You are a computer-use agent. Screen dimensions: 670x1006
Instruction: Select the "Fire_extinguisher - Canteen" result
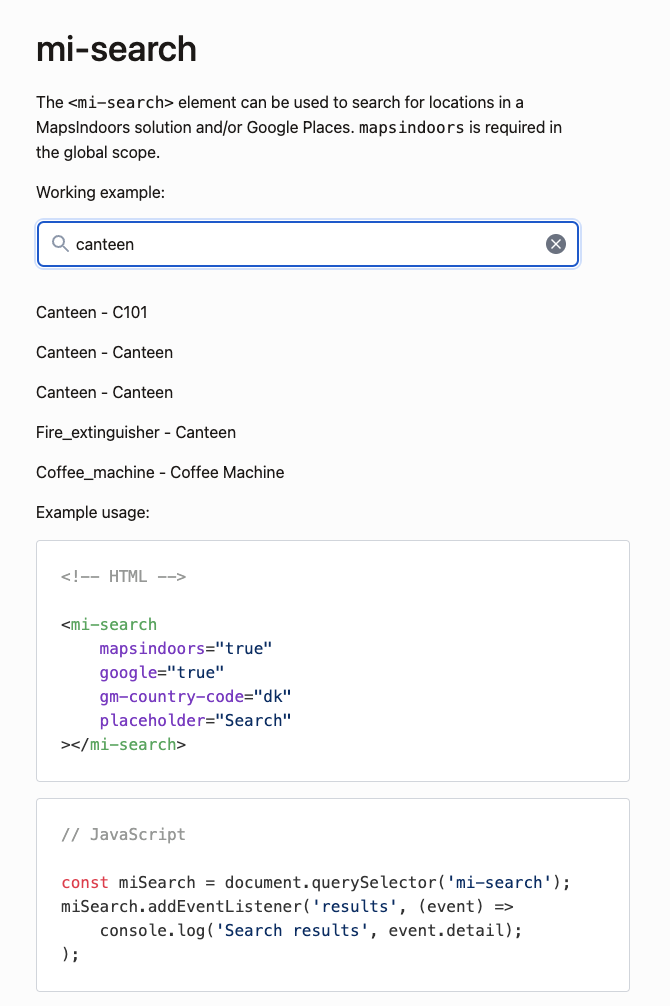(136, 432)
